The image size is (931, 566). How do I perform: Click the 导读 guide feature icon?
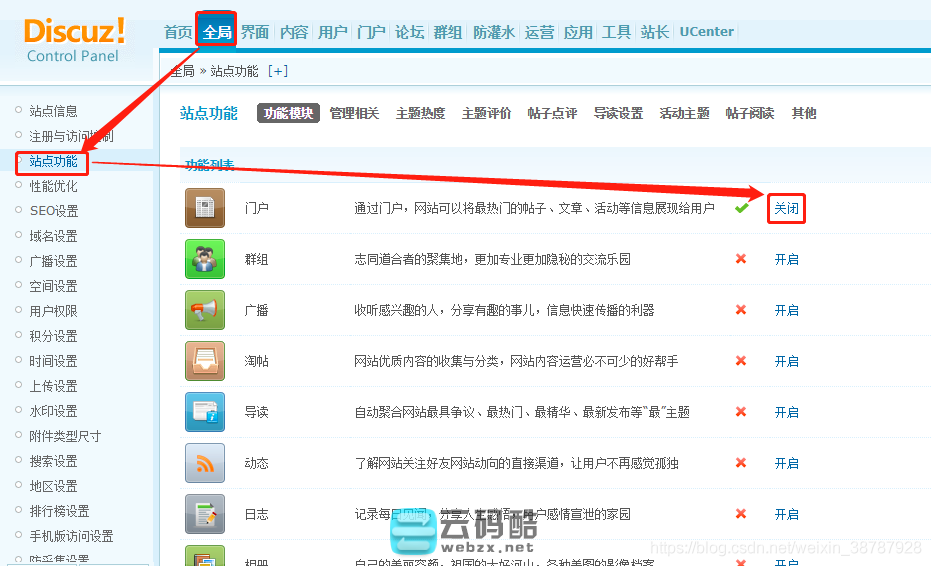tap(205, 412)
